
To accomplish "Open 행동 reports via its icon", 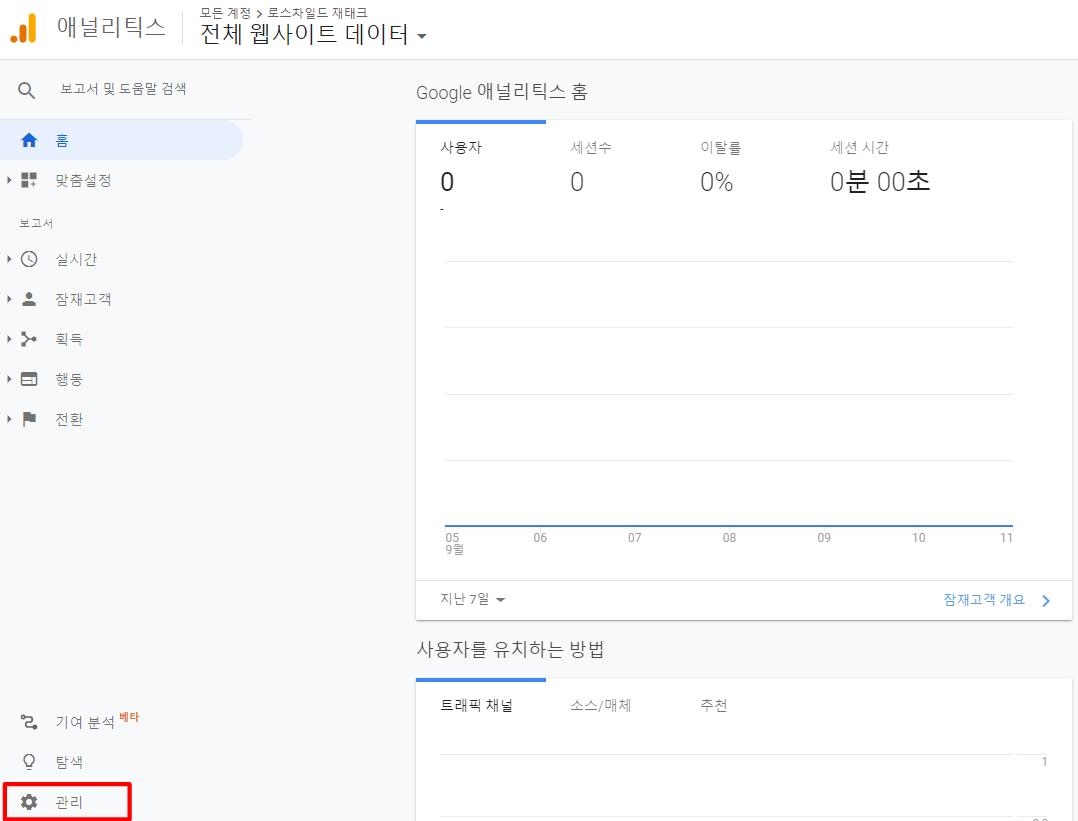I will click(x=28, y=378).
